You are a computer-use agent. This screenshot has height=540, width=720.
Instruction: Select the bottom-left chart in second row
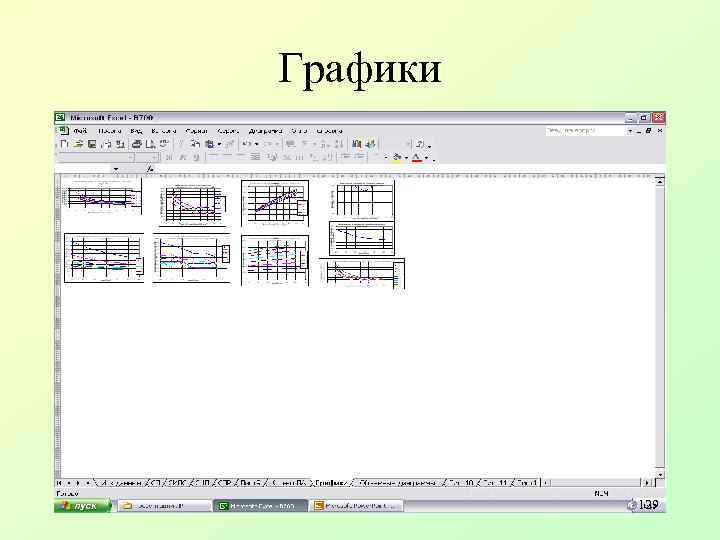point(104,258)
